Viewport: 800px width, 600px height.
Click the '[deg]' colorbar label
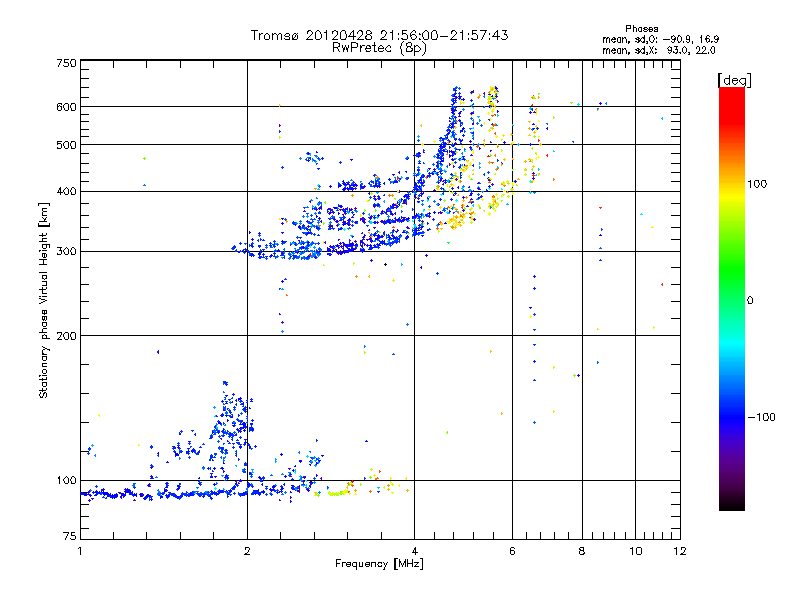click(x=734, y=80)
